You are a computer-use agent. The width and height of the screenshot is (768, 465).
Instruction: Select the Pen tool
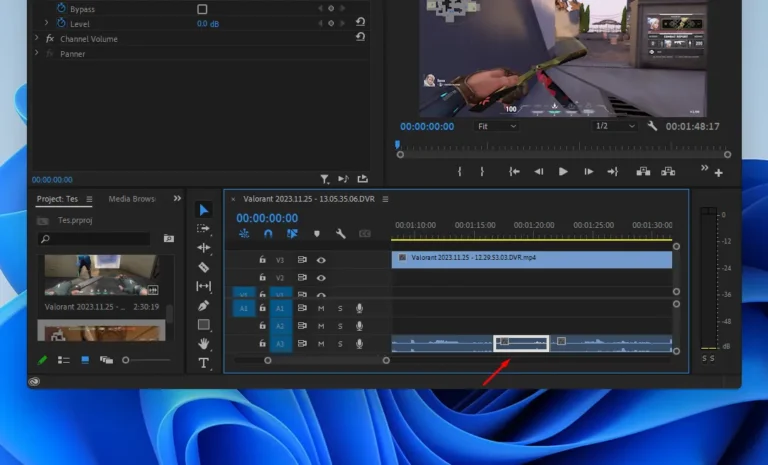point(204,305)
